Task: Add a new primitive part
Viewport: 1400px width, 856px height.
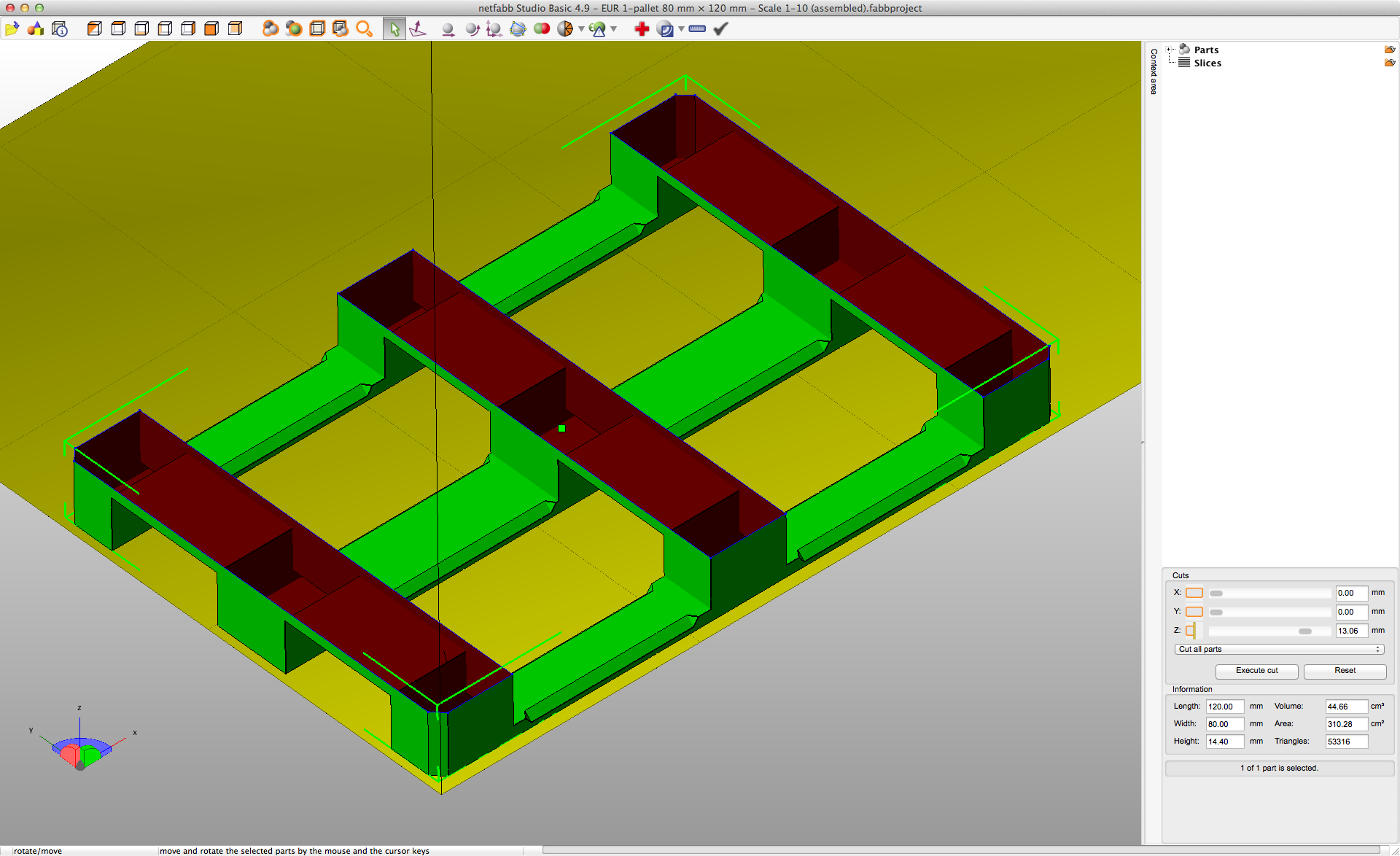Action: coord(36,28)
